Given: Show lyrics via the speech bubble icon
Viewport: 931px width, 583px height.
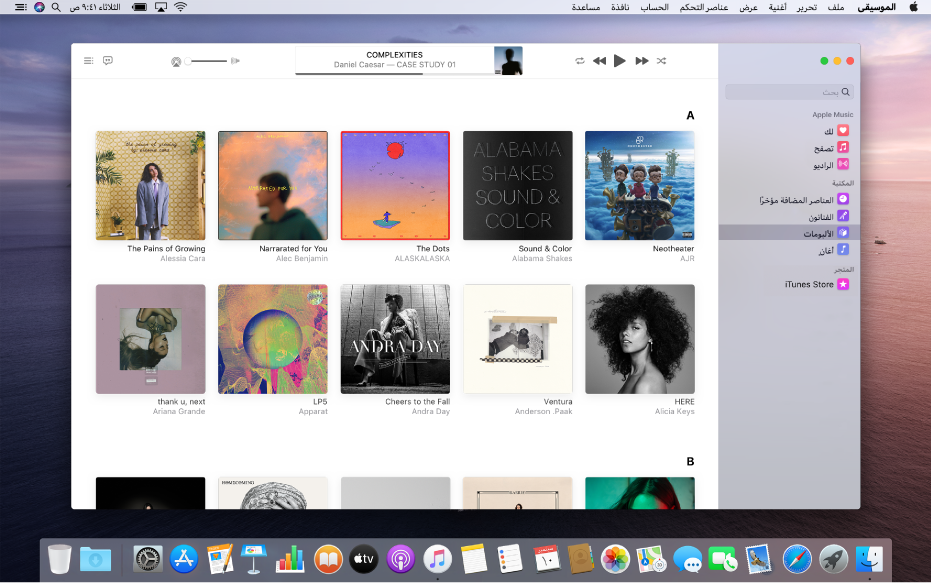Looking at the screenshot, I should [x=108, y=60].
